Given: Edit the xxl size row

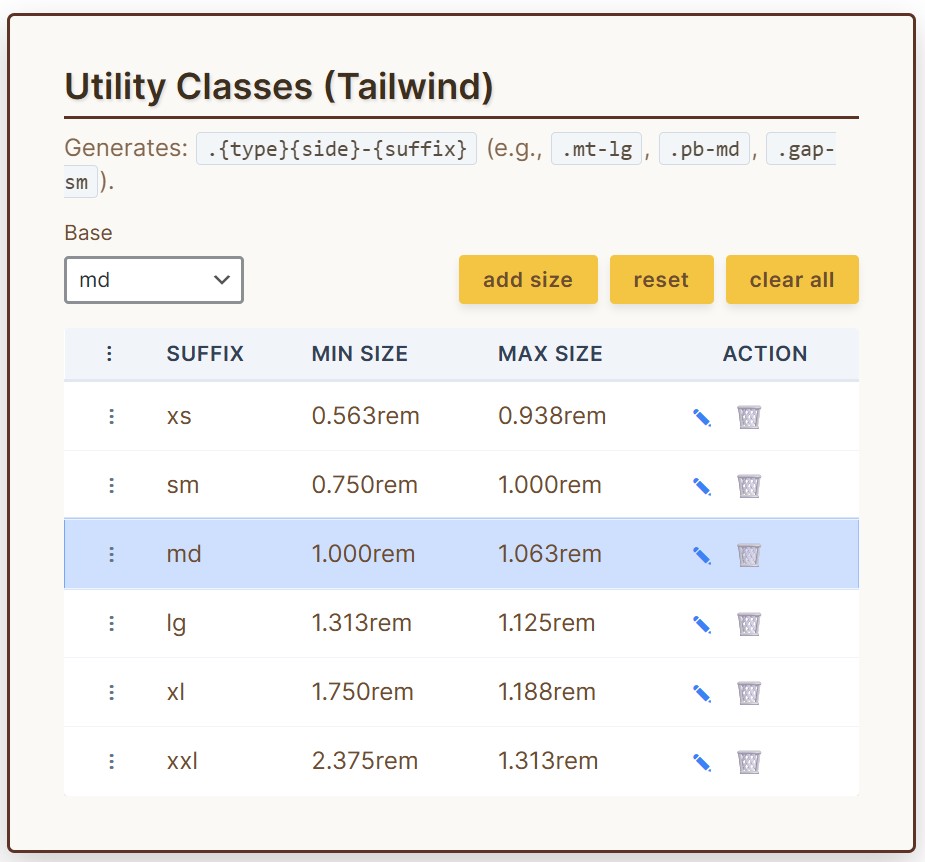Looking at the screenshot, I should click(x=702, y=762).
